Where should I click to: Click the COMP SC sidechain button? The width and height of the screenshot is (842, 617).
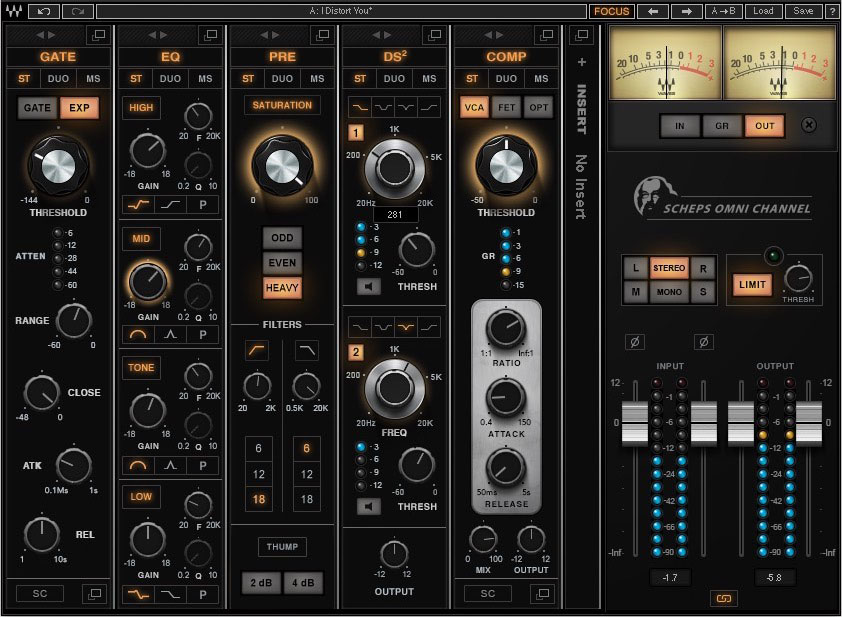(x=488, y=593)
